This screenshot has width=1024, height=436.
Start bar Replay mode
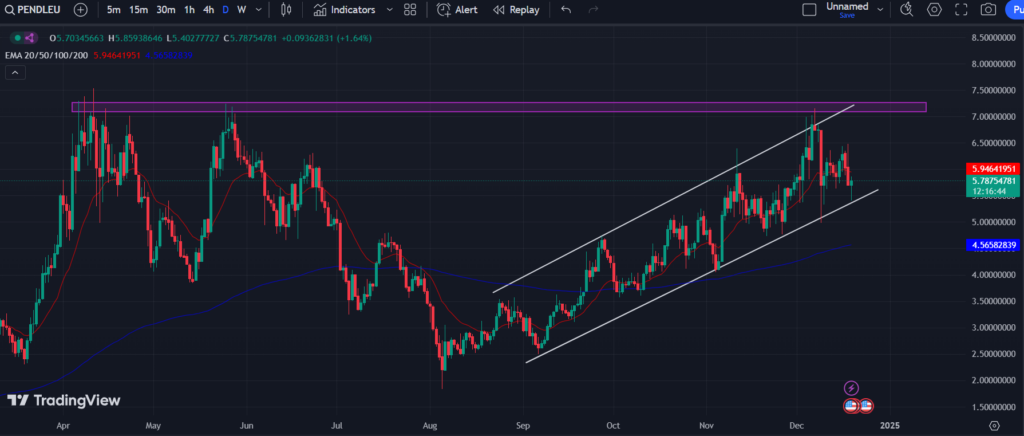click(x=516, y=10)
